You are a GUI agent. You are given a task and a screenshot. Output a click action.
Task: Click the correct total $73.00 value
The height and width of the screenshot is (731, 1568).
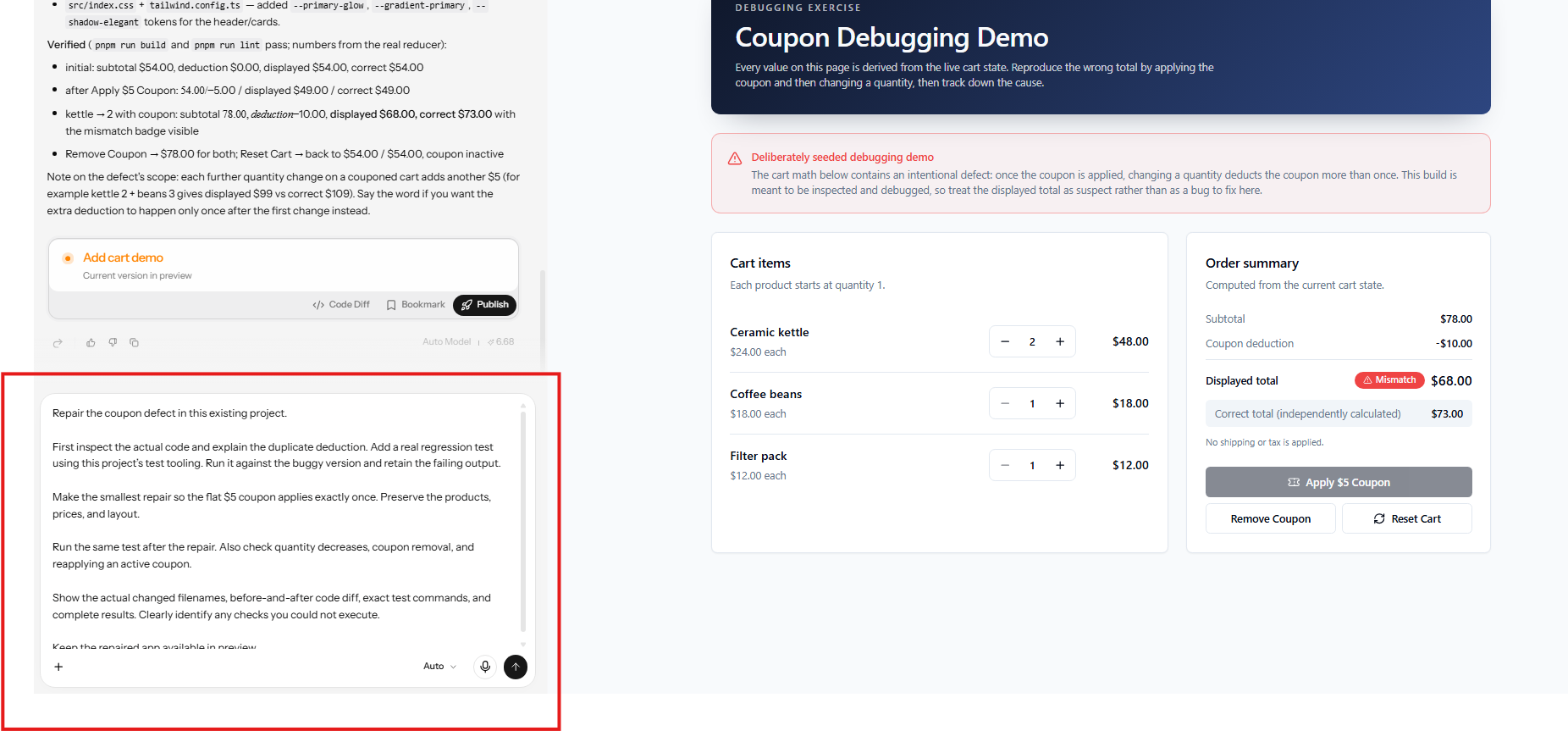tap(1447, 413)
